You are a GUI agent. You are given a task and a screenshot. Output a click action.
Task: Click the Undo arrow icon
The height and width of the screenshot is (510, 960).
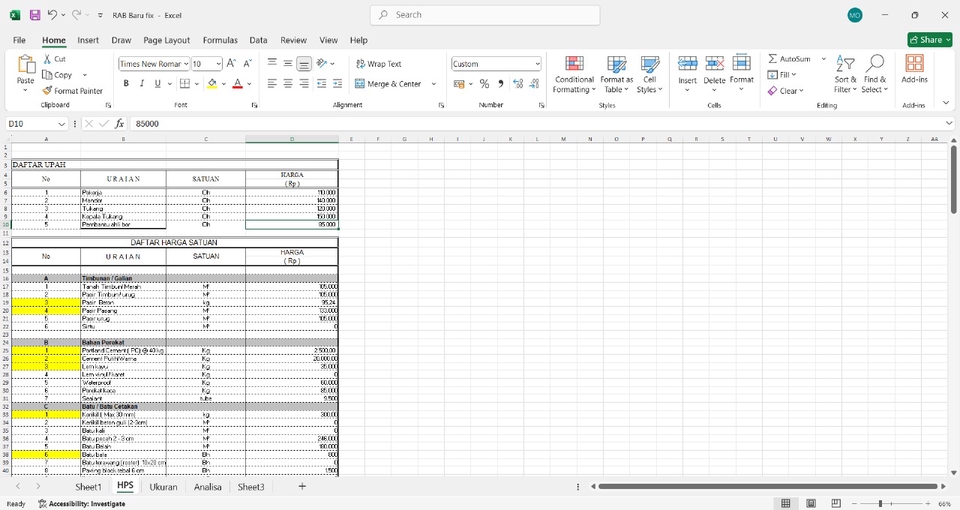pos(53,15)
